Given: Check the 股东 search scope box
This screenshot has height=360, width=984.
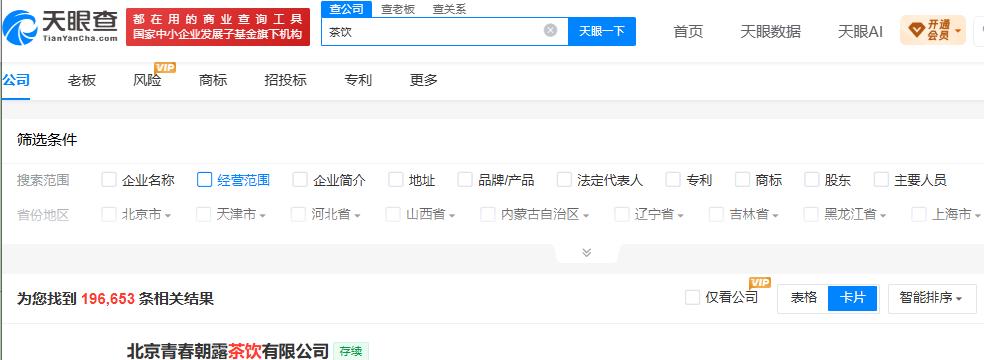Looking at the screenshot, I should pyautogui.click(x=812, y=180).
